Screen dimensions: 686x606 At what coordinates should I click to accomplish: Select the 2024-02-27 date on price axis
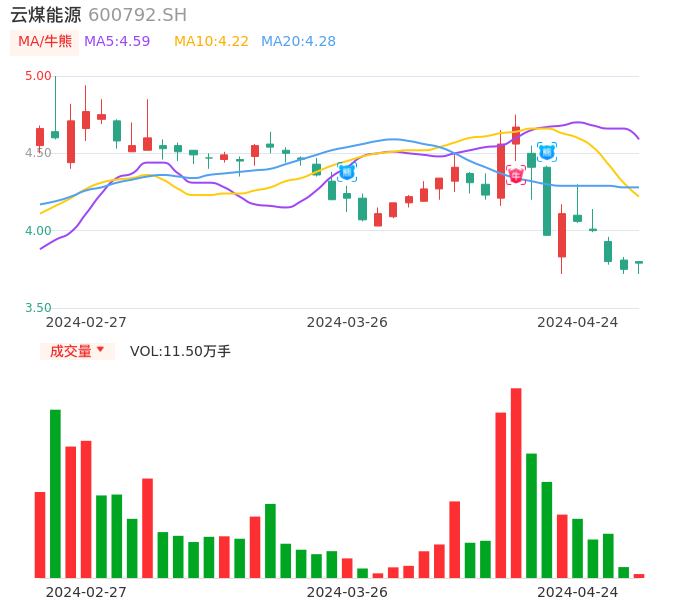tap(86, 322)
